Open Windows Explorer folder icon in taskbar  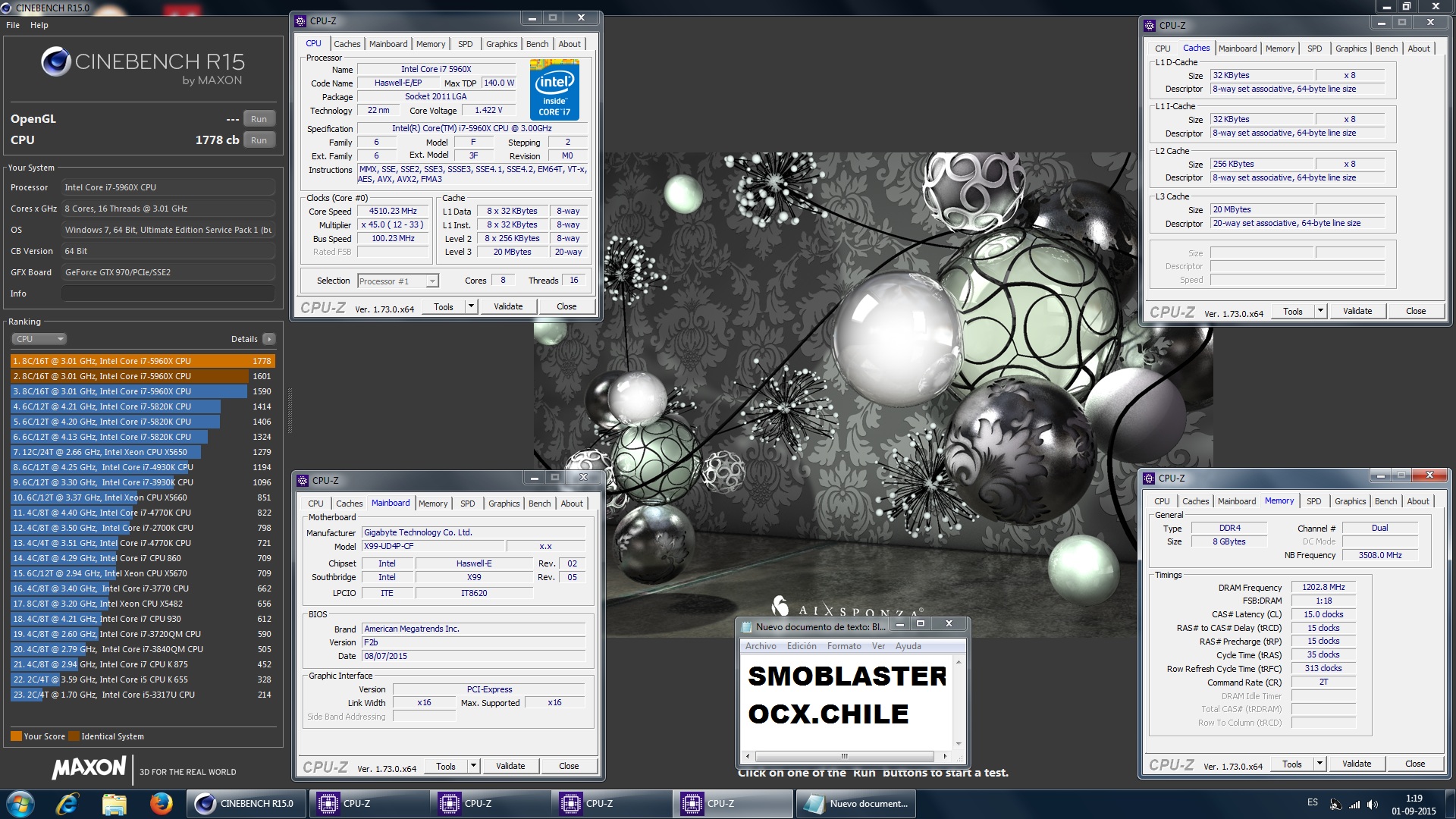tap(114, 804)
